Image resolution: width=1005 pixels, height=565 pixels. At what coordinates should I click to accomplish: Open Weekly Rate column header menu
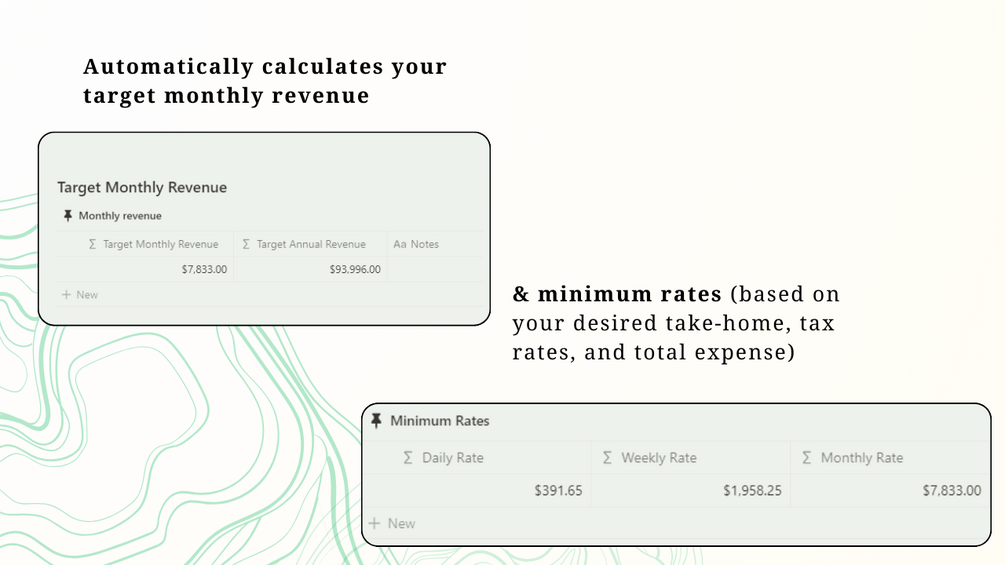690,457
